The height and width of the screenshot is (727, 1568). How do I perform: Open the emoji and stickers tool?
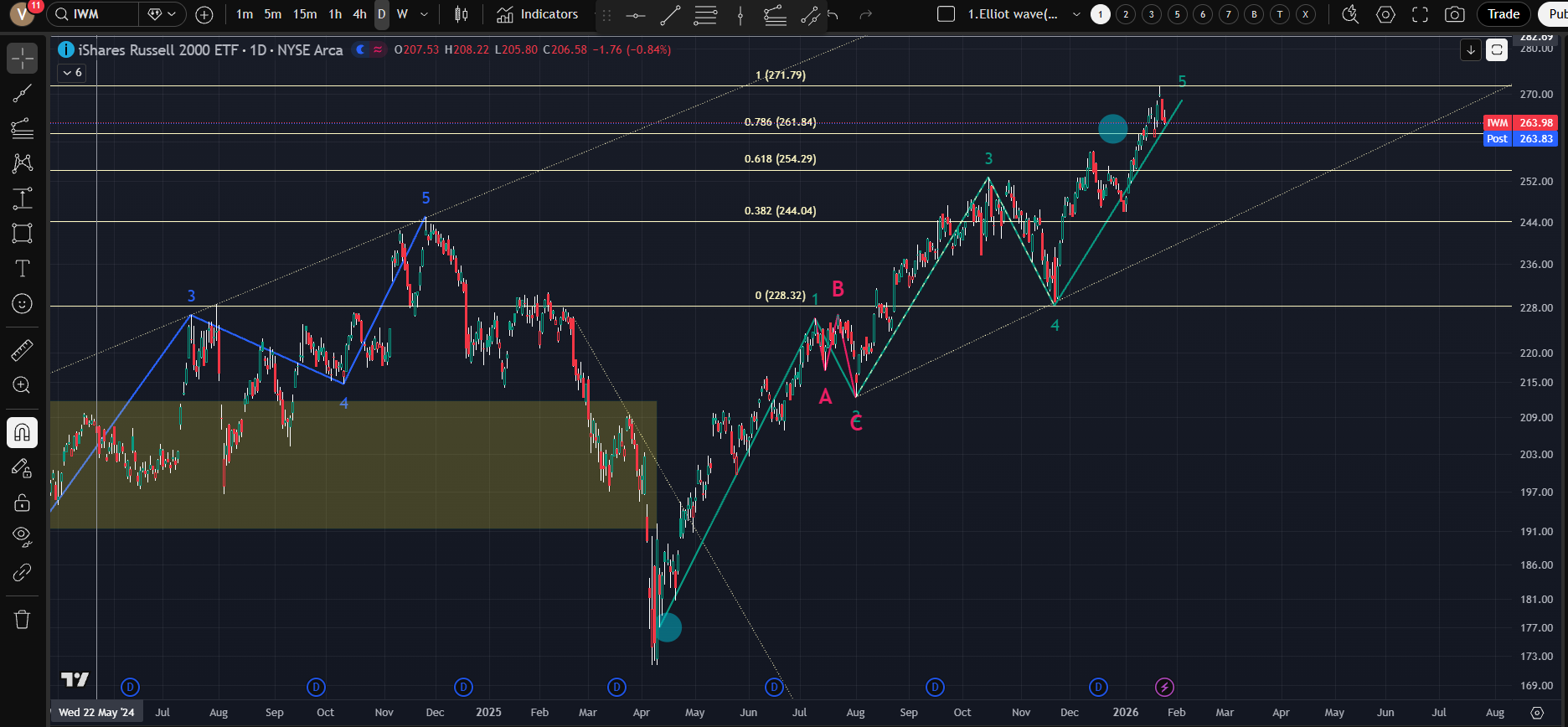(23, 303)
